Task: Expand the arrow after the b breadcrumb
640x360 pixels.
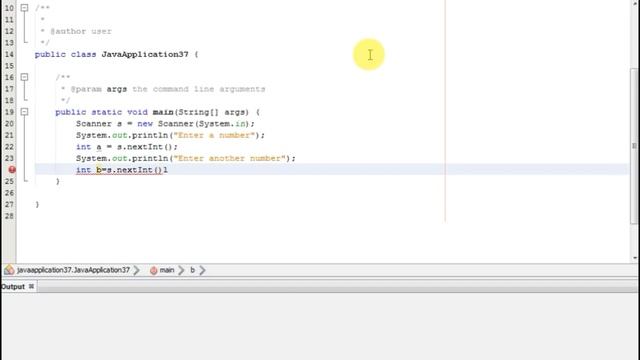Action: (202, 270)
